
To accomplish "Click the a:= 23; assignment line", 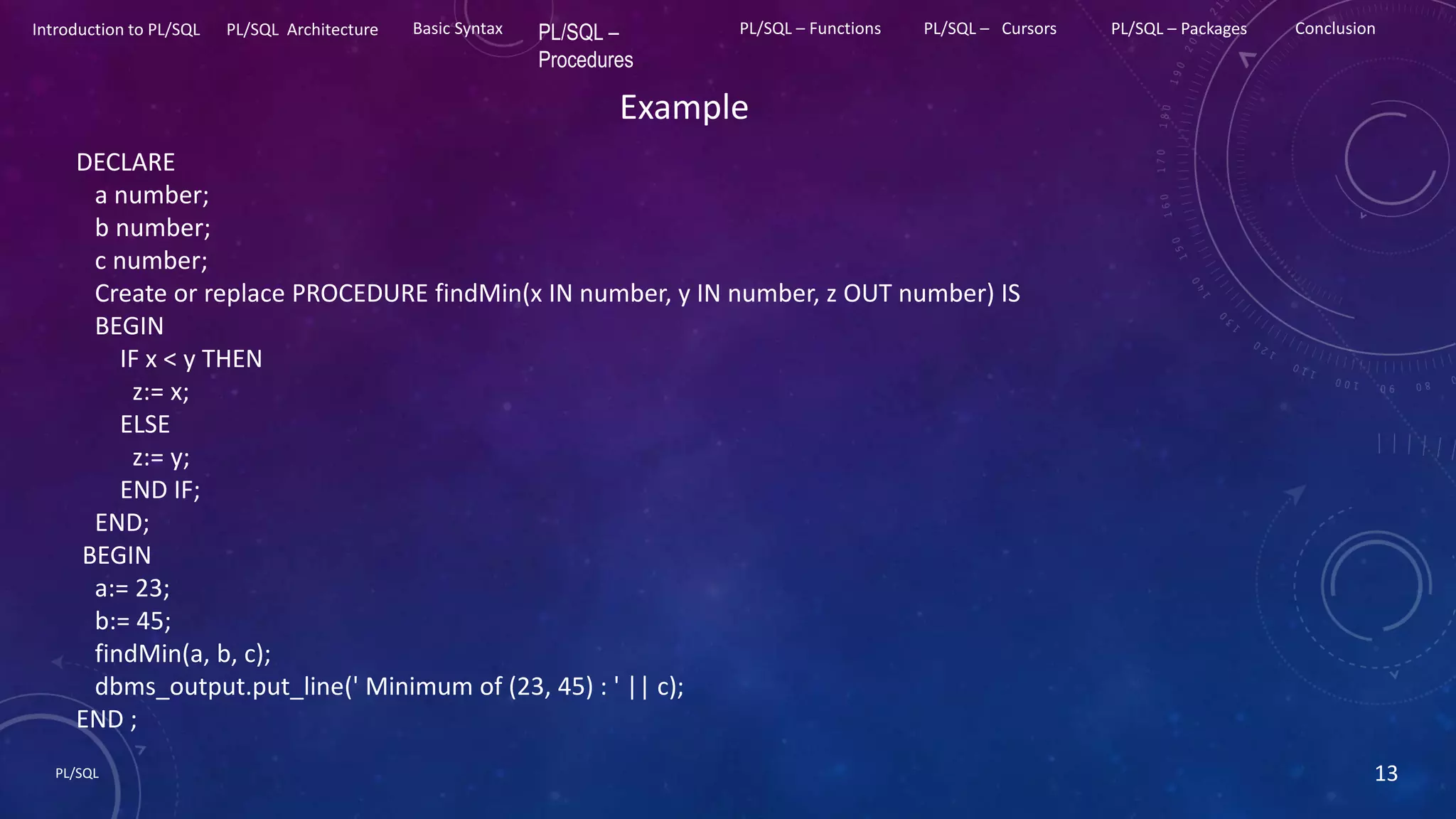I will click(x=132, y=589).
